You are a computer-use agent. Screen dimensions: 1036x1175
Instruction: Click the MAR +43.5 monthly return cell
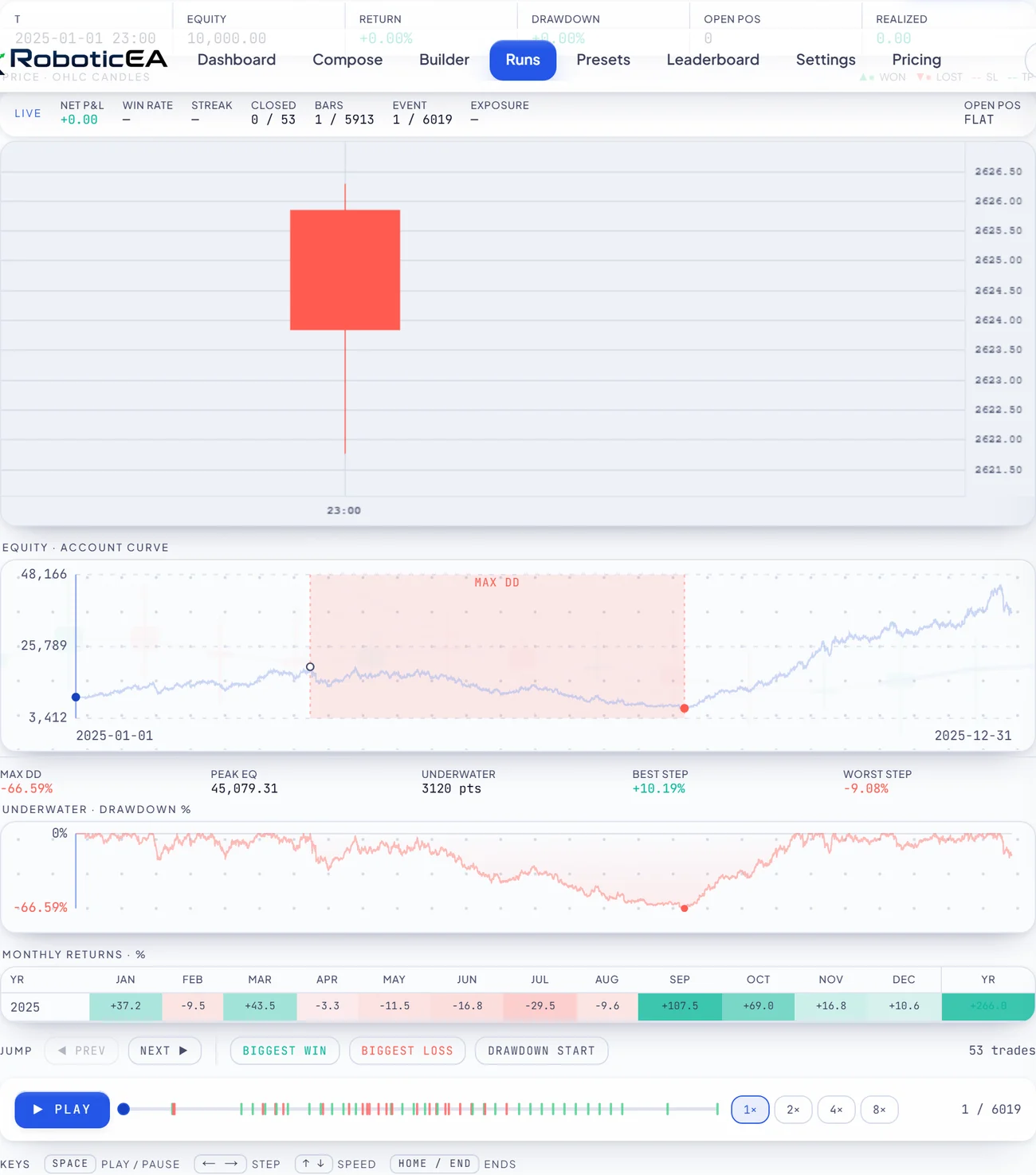coord(260,1006)
